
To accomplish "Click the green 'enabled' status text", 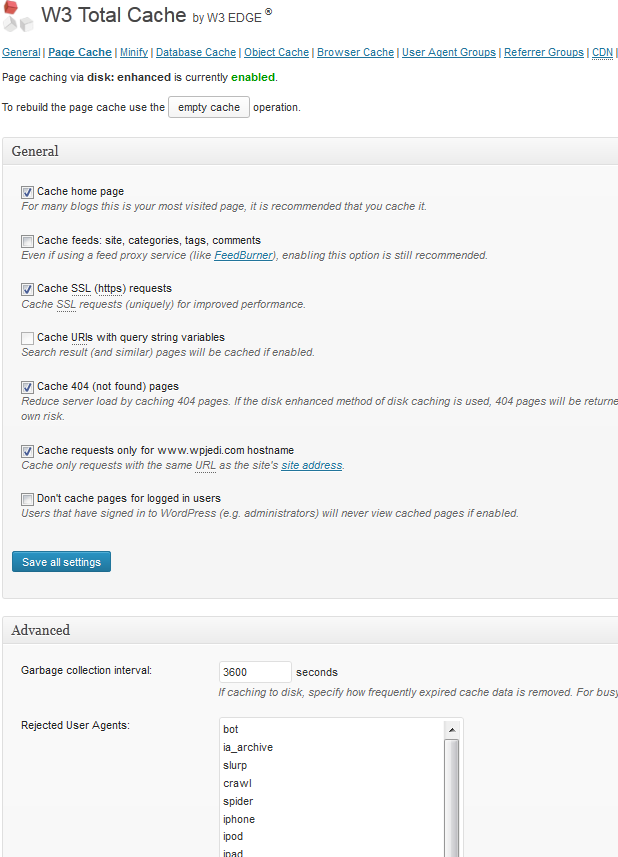I will (x=253, y=77).
